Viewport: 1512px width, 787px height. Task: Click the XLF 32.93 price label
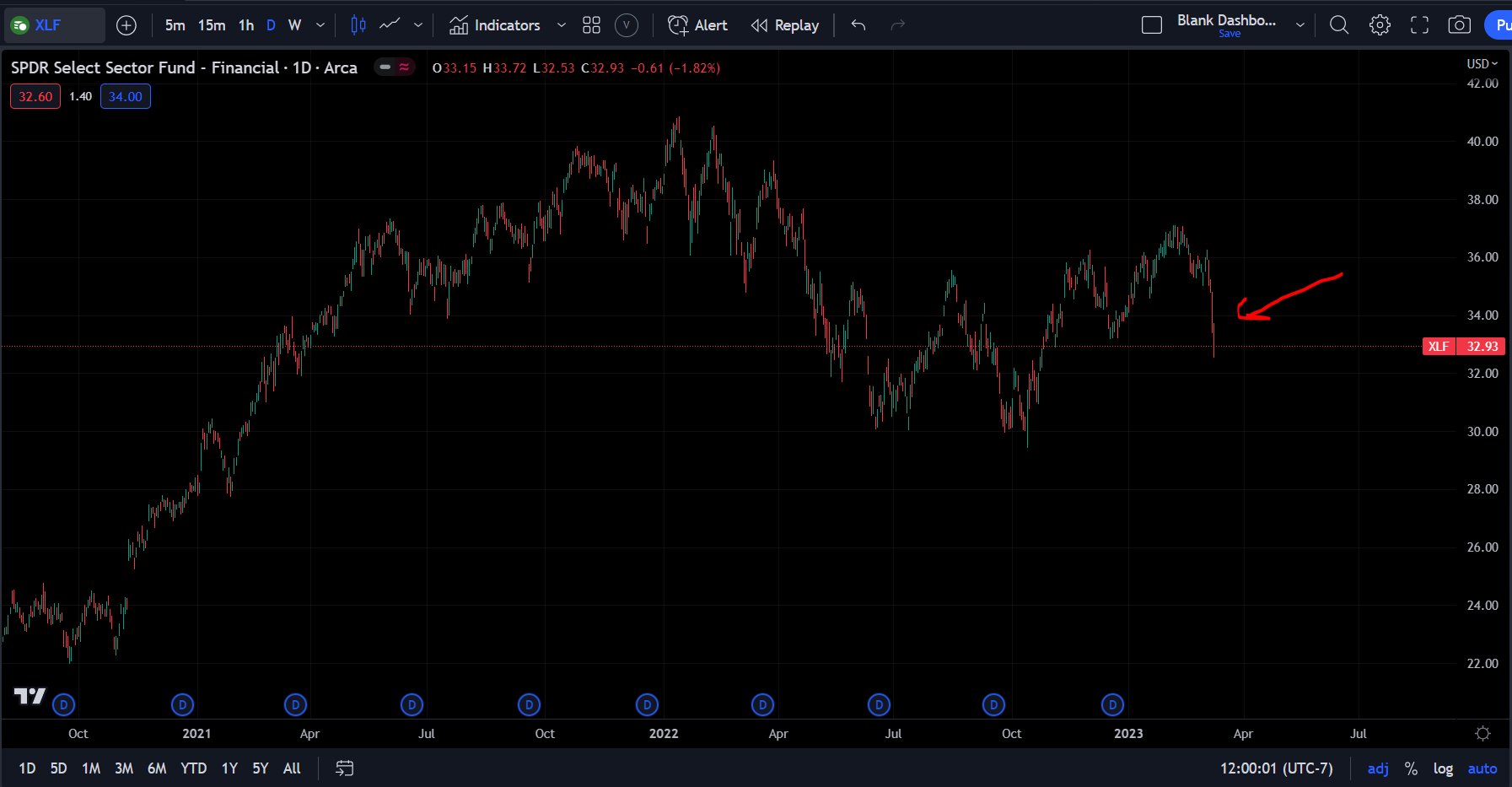tap(1463, 347)
